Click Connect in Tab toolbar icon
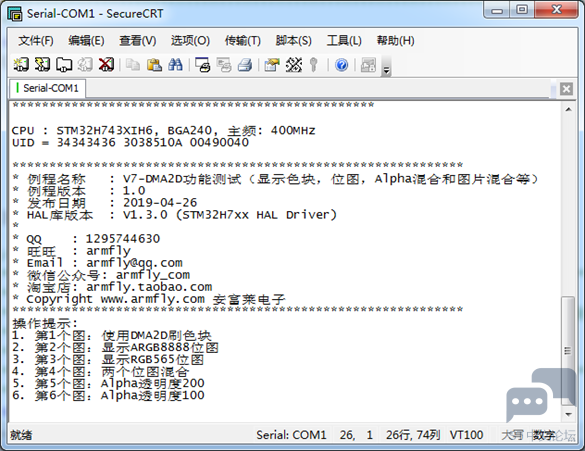The image size is (585, 451). (64, 65)
